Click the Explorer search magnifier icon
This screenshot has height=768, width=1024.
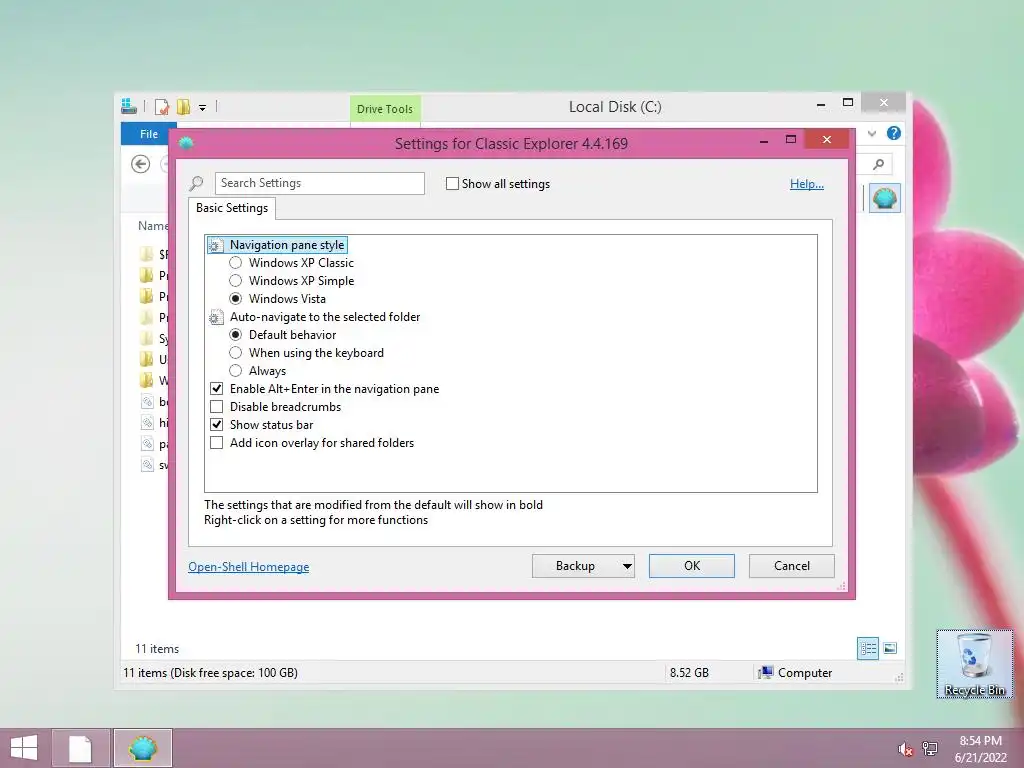pos(878,164)
